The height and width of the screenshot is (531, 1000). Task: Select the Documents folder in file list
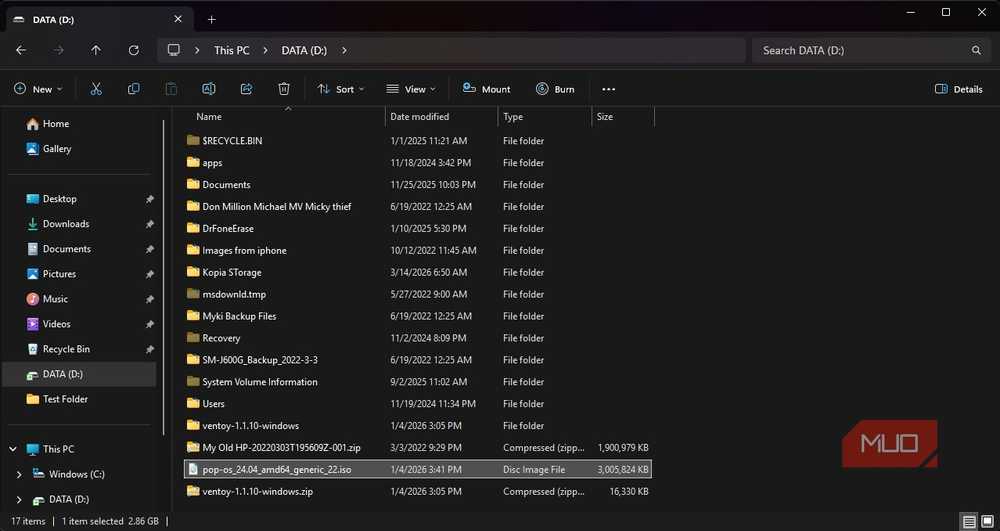pyautogui.click(x=418, y=185)
